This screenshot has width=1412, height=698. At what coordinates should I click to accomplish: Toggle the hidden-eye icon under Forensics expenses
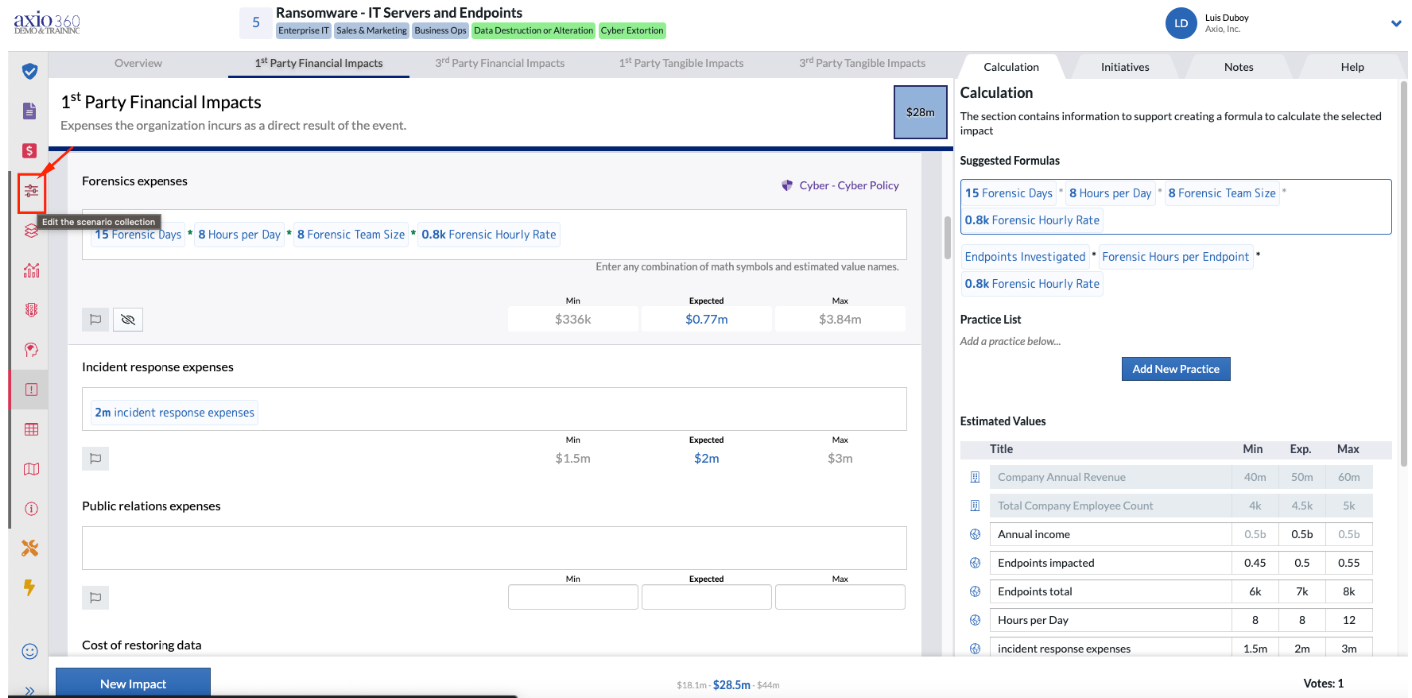coord(128,319)
